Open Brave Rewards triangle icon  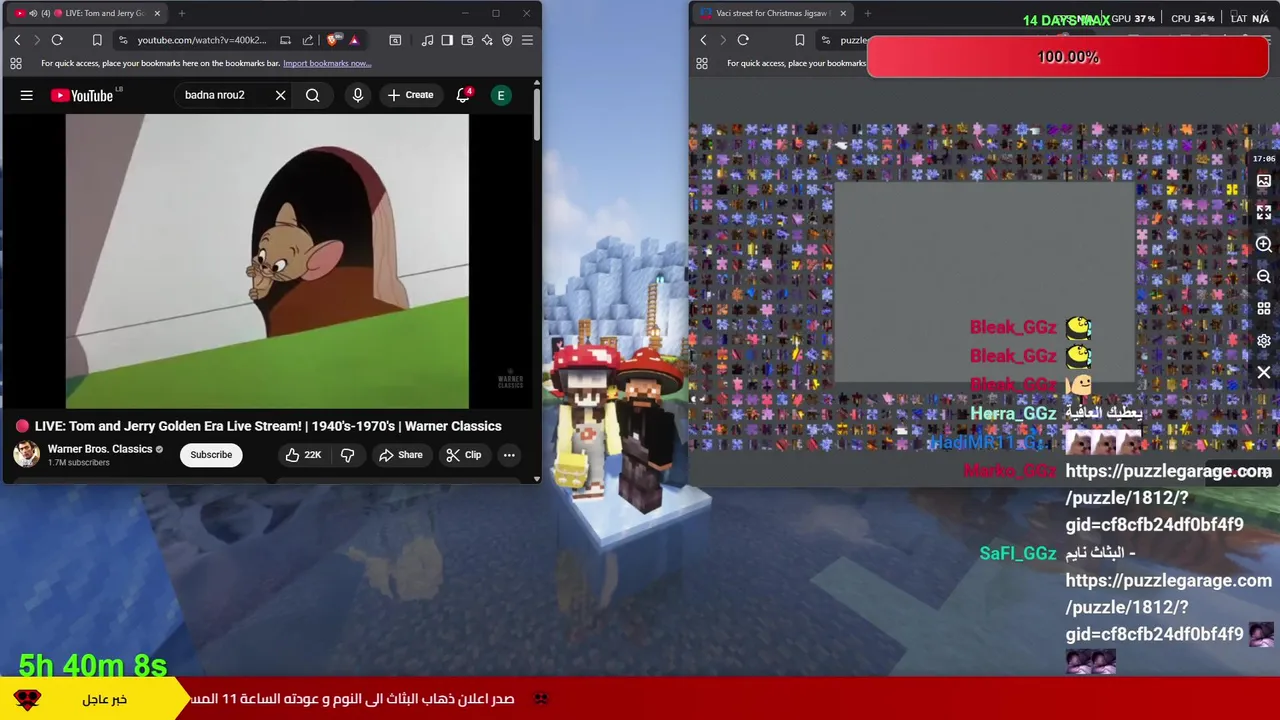[354, 40]
